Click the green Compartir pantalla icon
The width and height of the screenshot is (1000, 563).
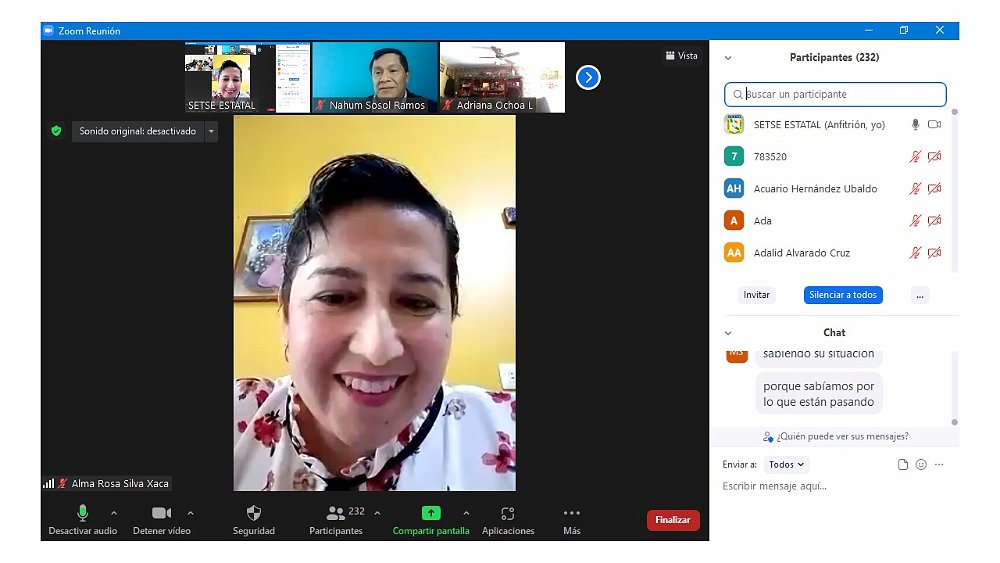point(431,513)
